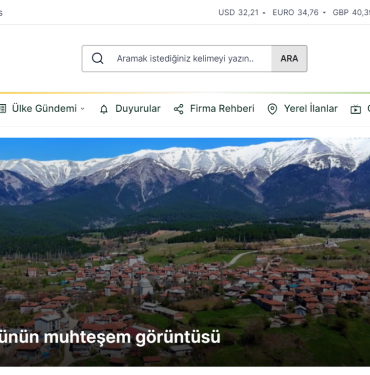Click the bell icon for Duyurular
Image resolution: width=370 pixels, height=375 pixels.
(x=104, y=109)
